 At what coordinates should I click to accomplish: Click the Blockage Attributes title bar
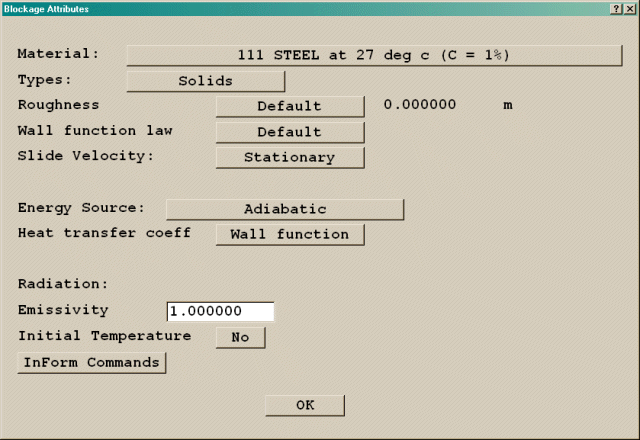pyautogui.click(x=300, y=9)
